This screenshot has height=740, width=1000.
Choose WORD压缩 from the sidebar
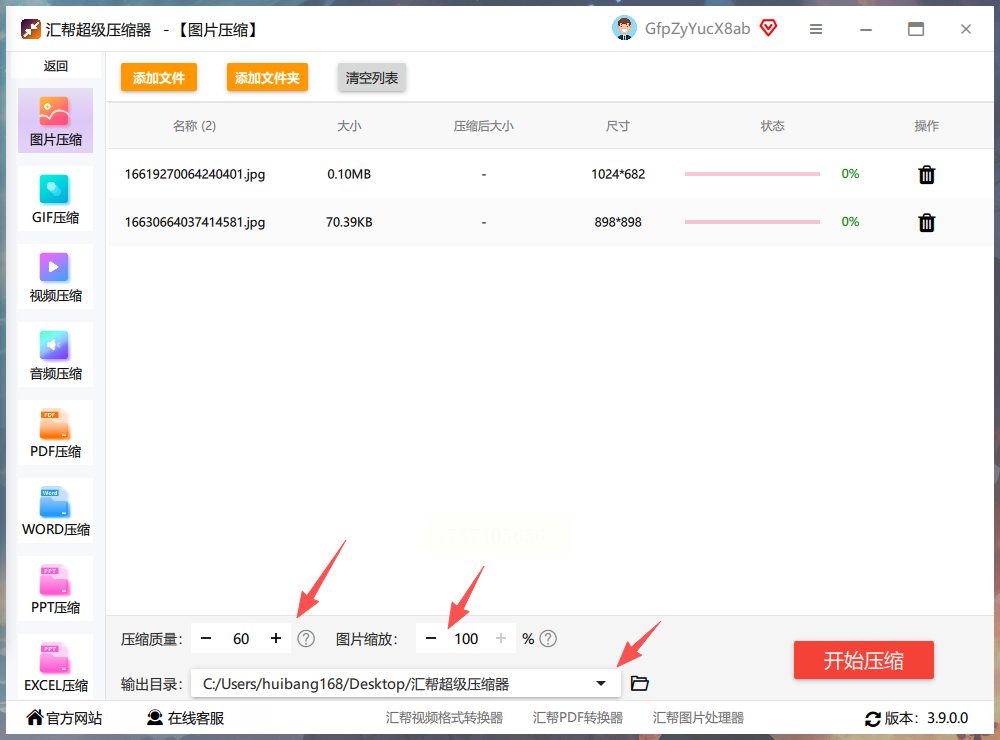pyautogui.click(x=55, y=511)
